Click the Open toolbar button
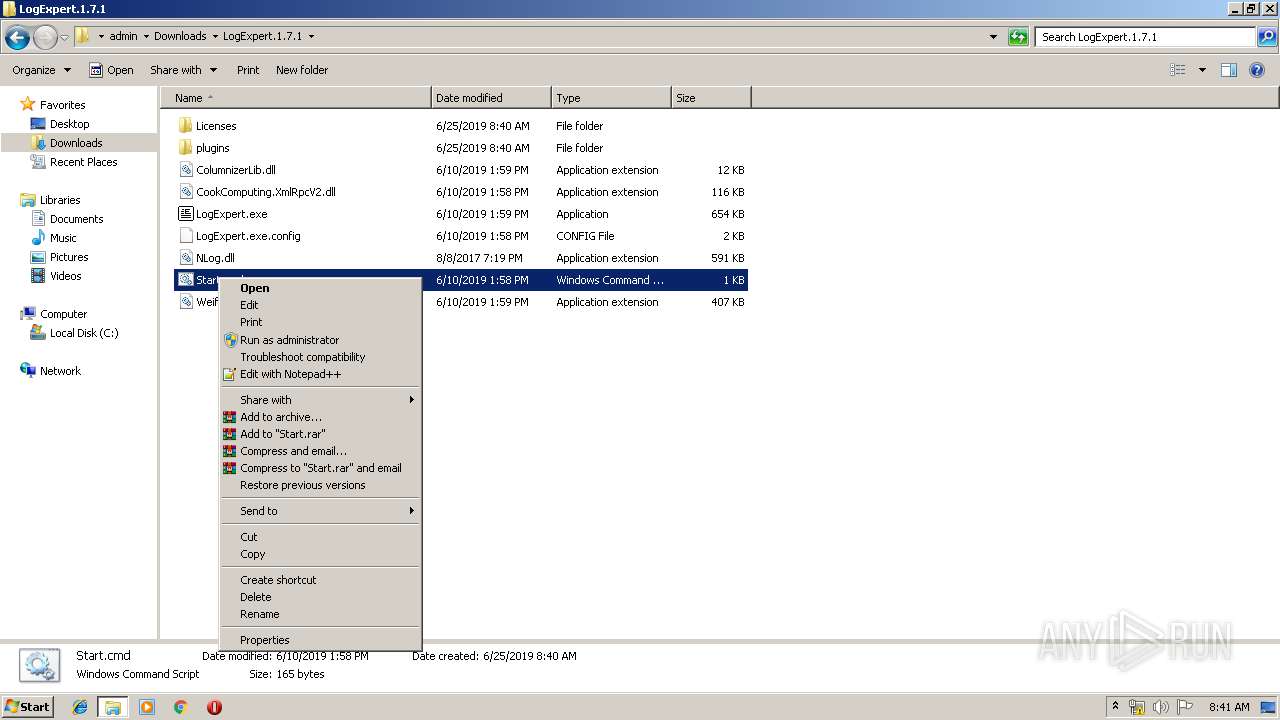Screen dimensions: 1280x720 (111, 70)
